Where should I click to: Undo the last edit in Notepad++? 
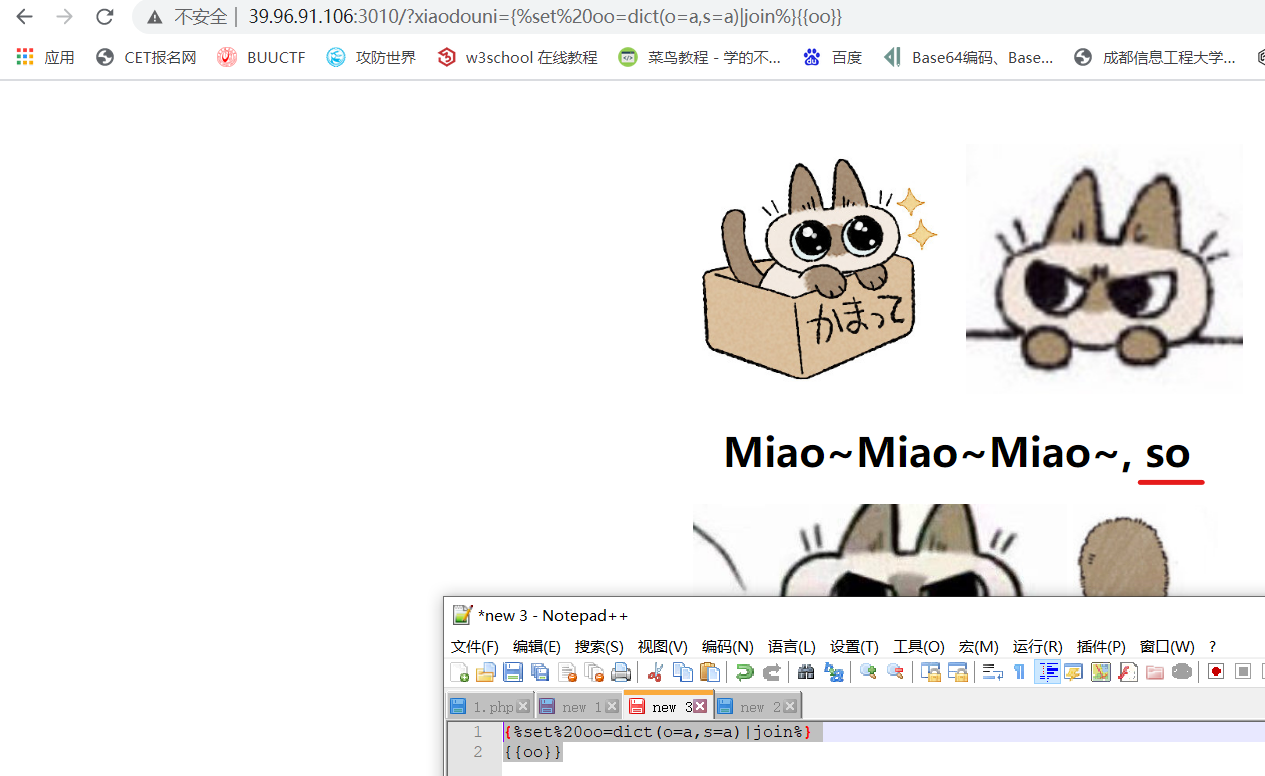[x=744, y=672]
